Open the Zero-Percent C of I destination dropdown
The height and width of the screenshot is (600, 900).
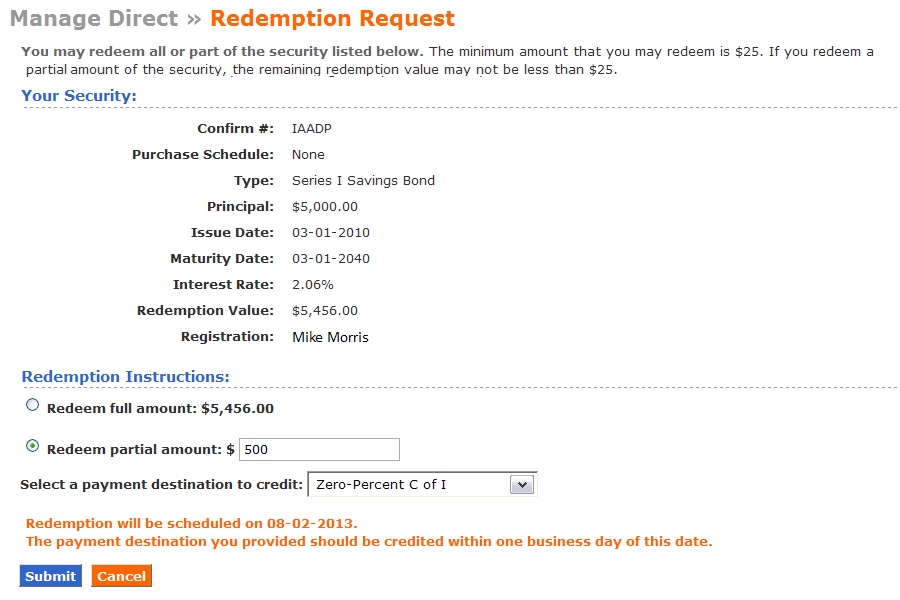(x=422, y=485)
